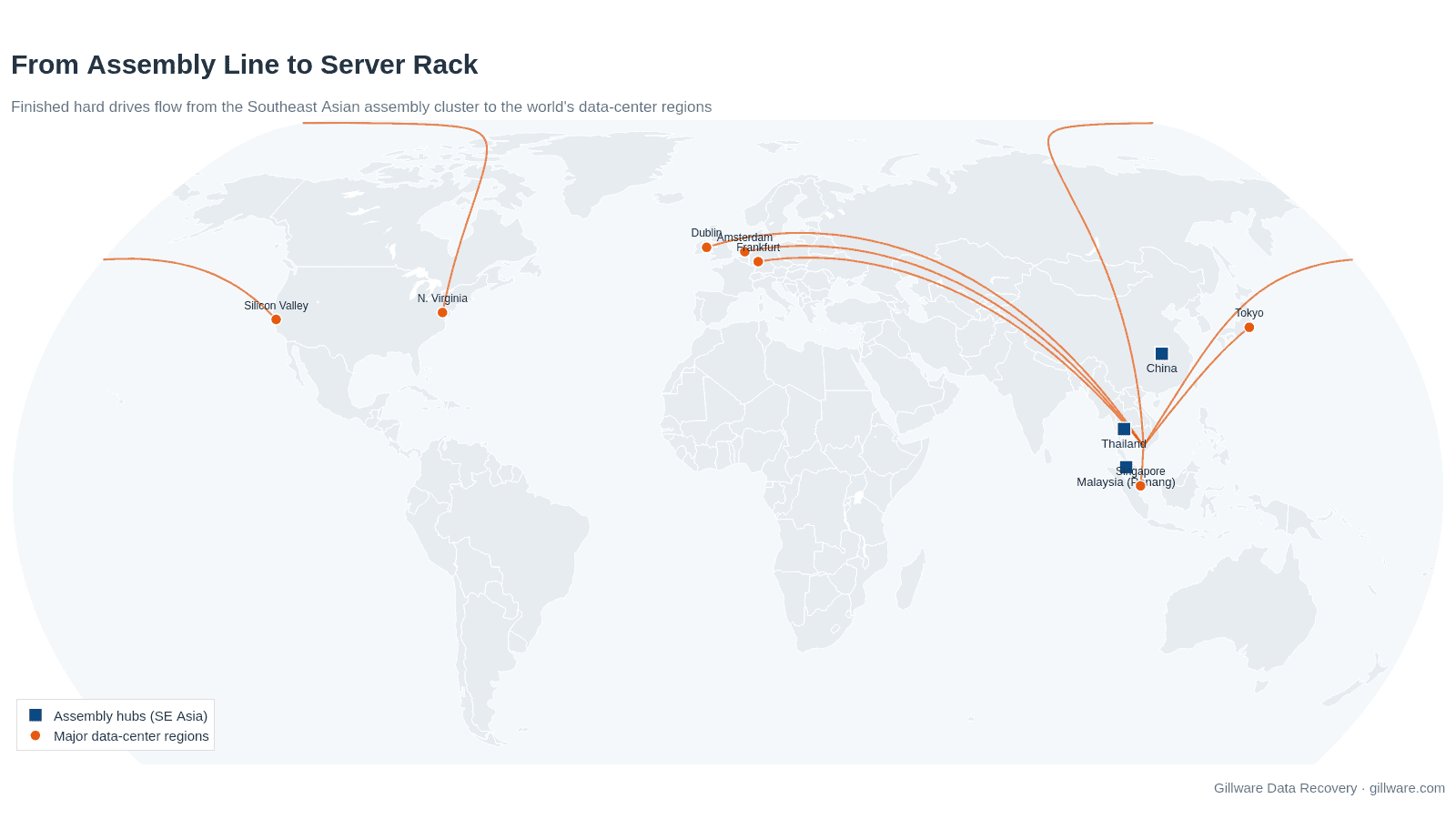Viewport: 1456px width, 819px height.
Task: Select the Malaysia (Penang) assembly hub square
Action: (1126, 468)
